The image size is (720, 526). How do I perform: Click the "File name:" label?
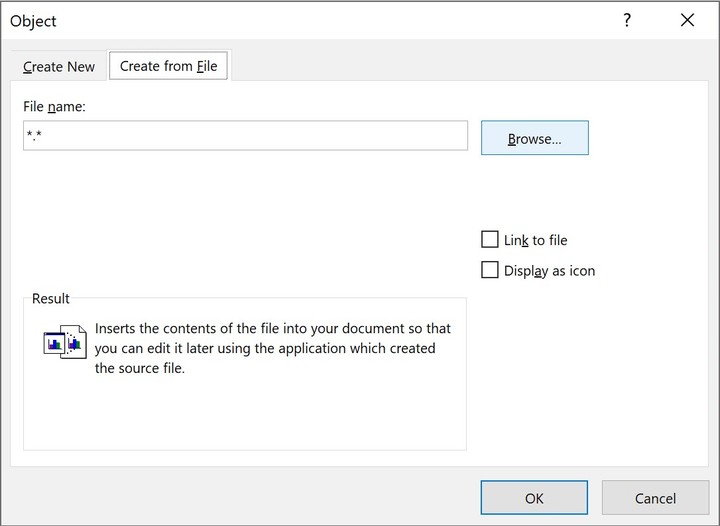point(55,106)
